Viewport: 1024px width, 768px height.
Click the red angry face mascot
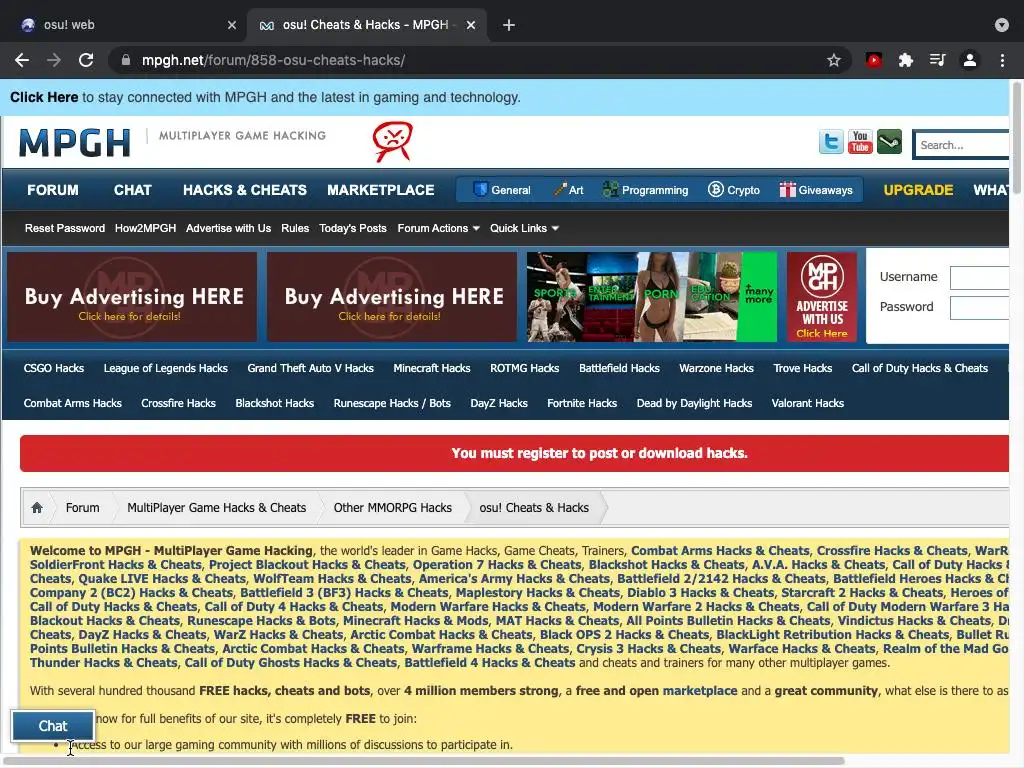click(392, 142)
